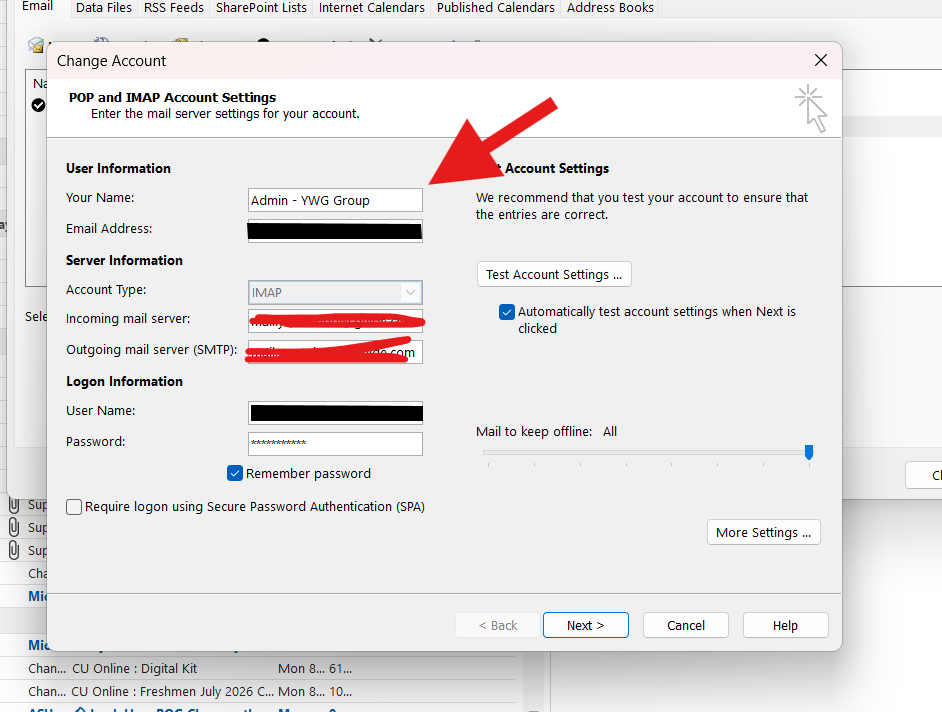This screenshot has height=712, width=942.
Task: Open the RSS Feeds tab
Action: (174, 8)
